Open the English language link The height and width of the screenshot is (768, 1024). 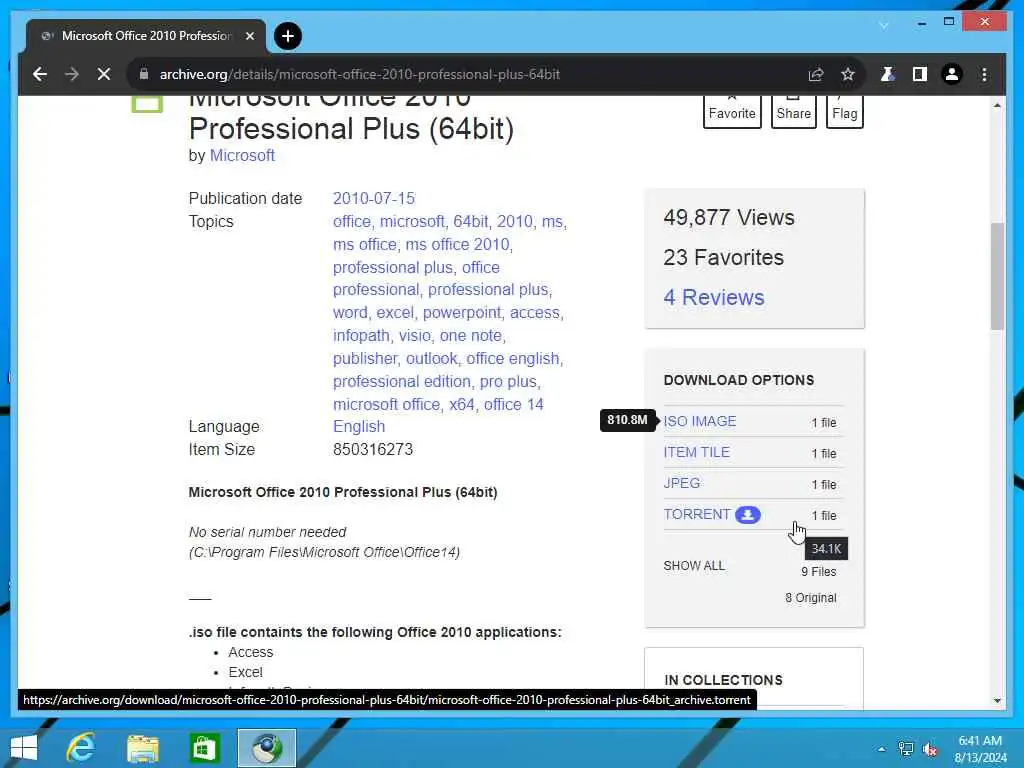point(359,426)
